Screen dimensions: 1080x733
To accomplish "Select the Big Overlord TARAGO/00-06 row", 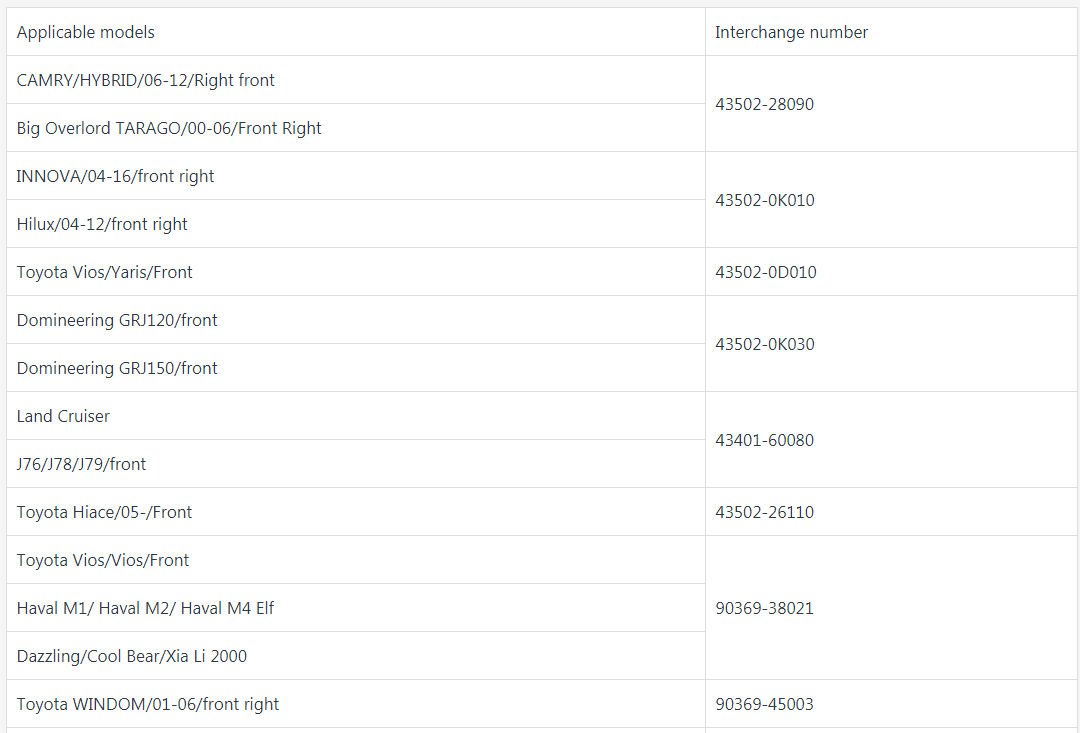I will 356,128.
